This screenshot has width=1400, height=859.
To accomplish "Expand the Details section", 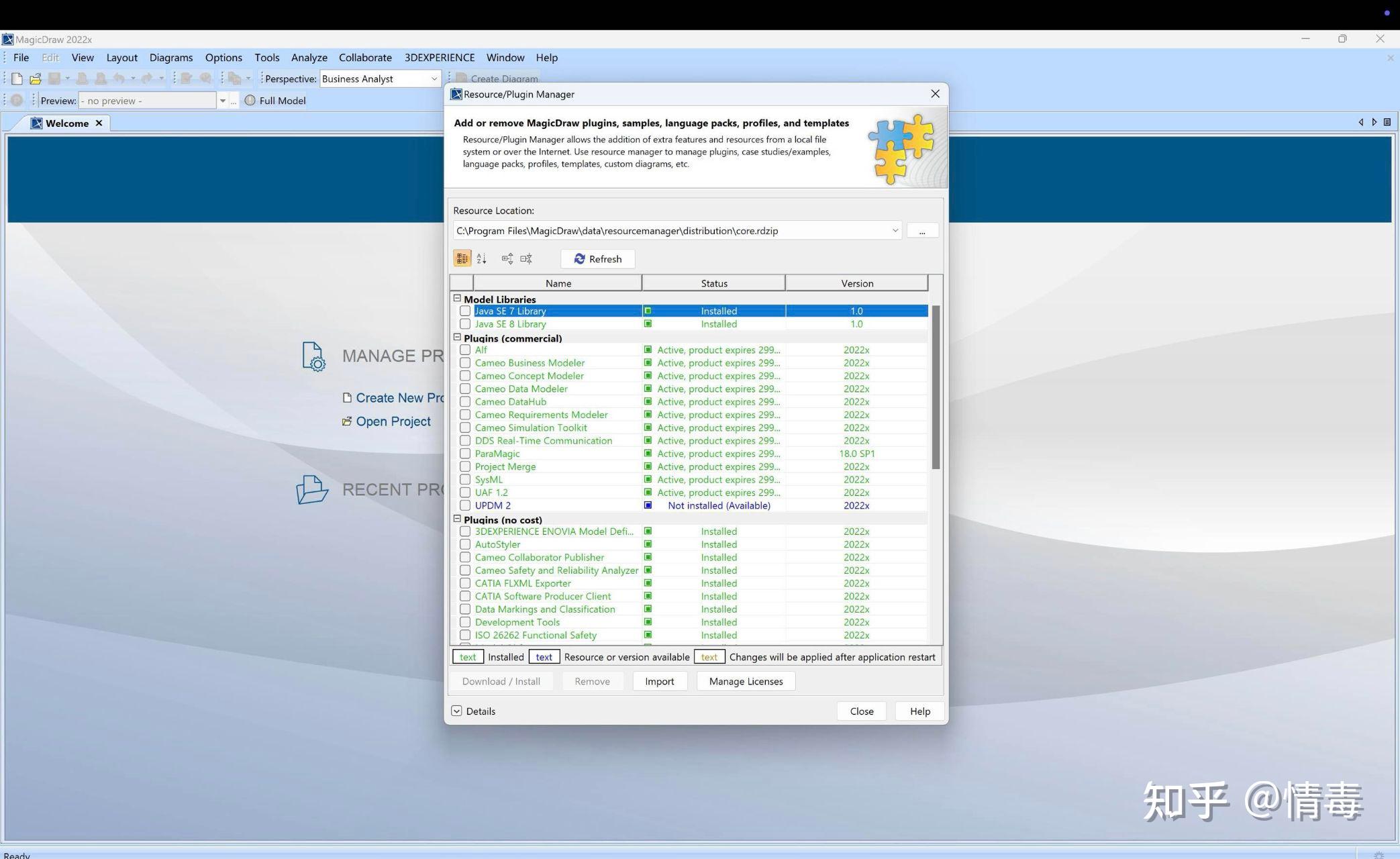I will click(457, 711).
